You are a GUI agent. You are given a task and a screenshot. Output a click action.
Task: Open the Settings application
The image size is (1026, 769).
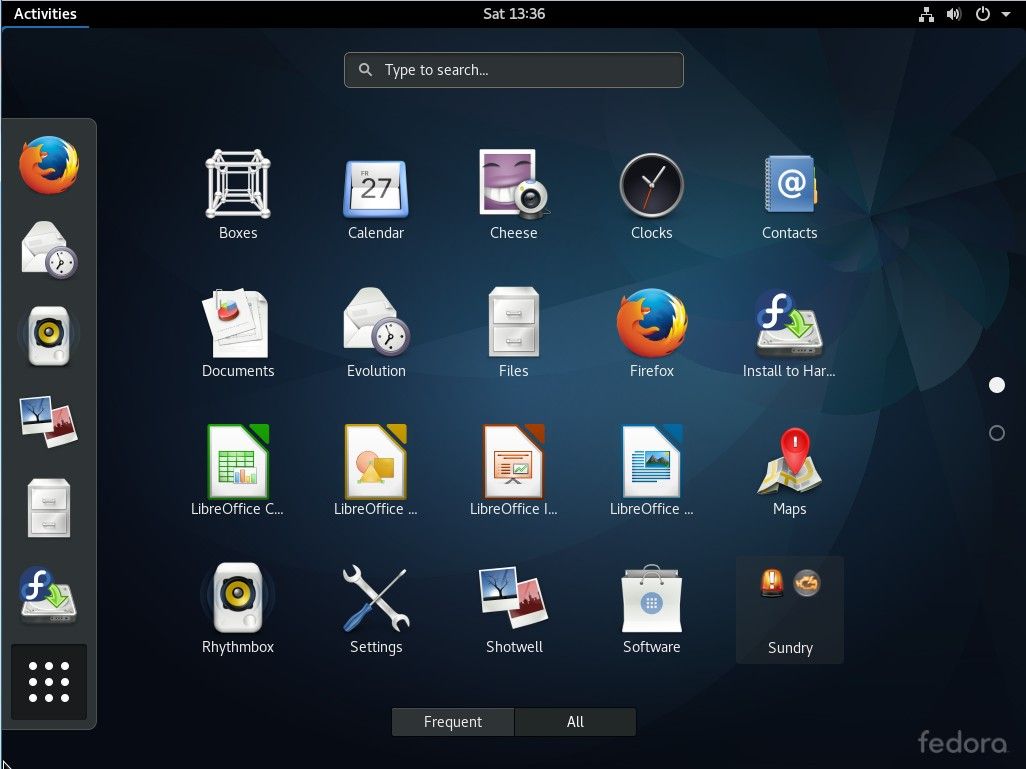376,609
